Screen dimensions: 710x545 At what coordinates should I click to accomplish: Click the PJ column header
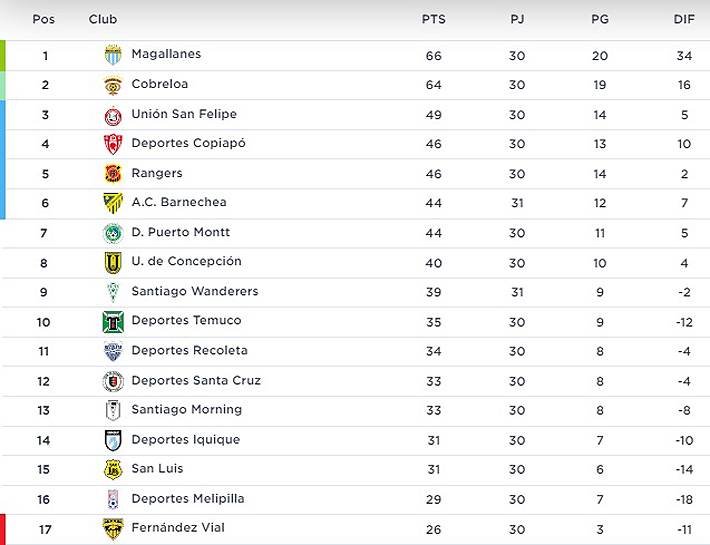click(516, 19)
